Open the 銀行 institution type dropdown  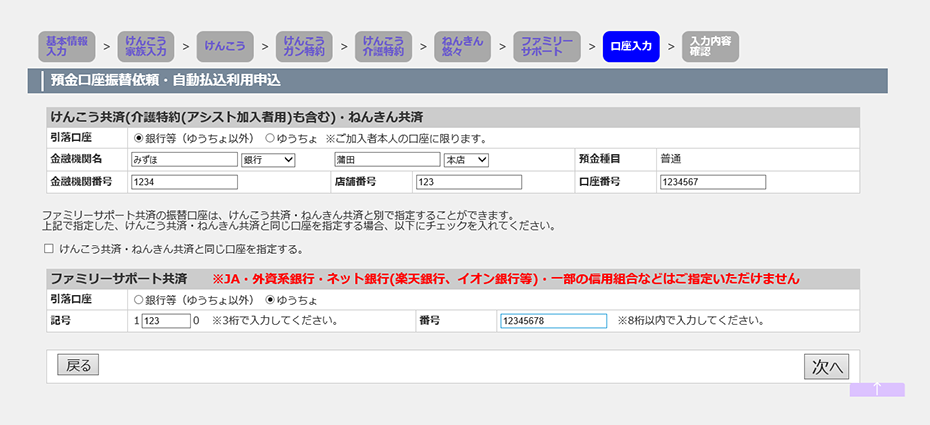268,160
